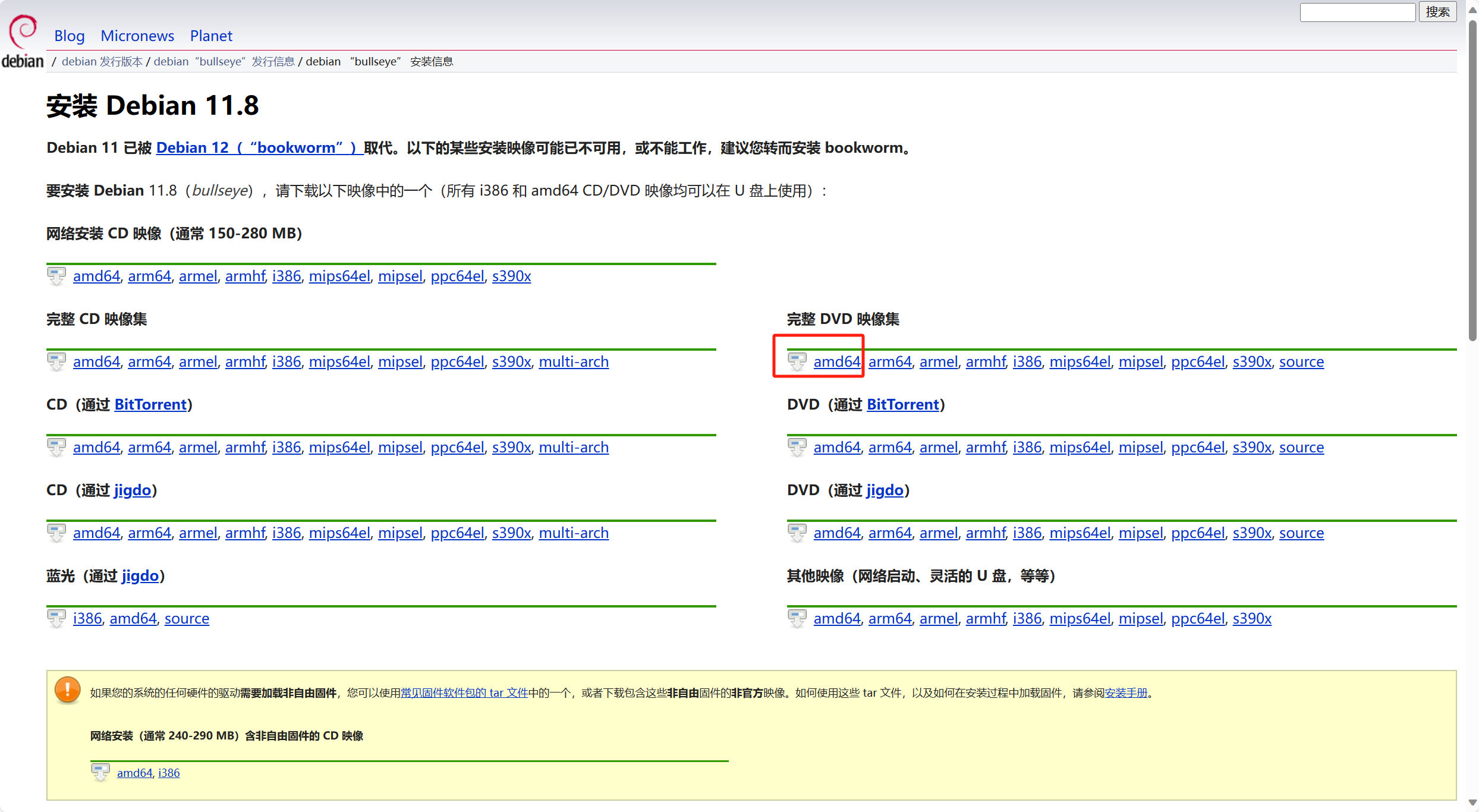This screenshot has width=1479, height=812.
Task: Click download icon in 蓝光 jigdo row
Action: 56,618
